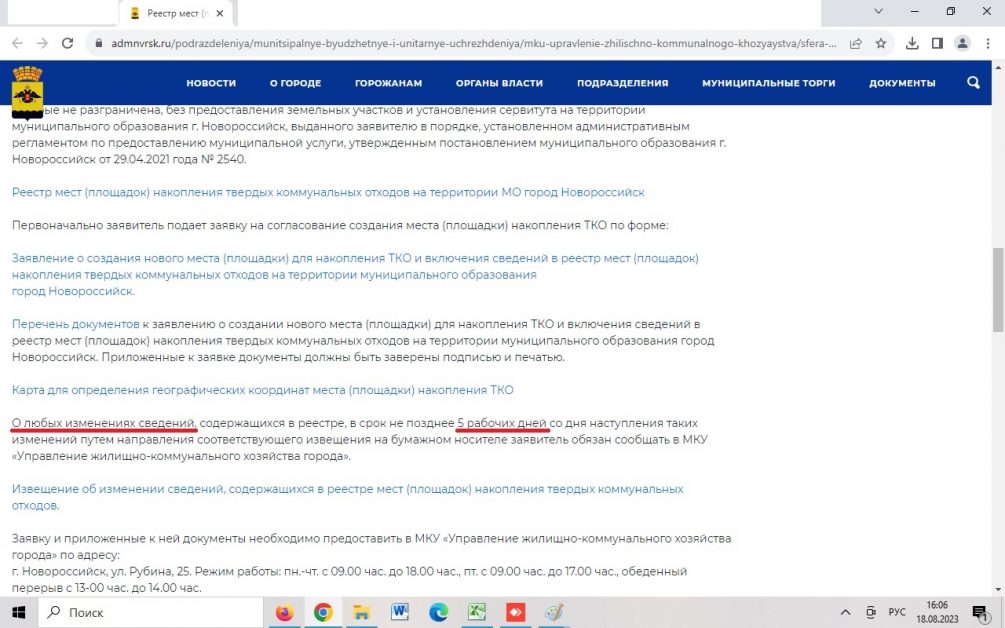
Task: Toggle the browser side panel icon
Action: (937, 43)
